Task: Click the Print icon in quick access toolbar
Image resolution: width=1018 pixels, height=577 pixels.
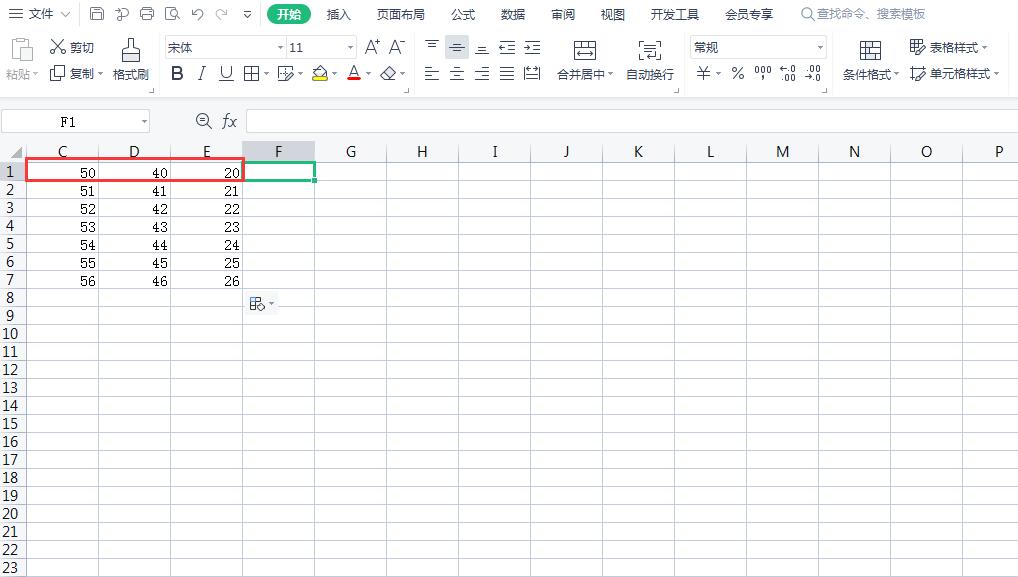Action: (147, 14)
